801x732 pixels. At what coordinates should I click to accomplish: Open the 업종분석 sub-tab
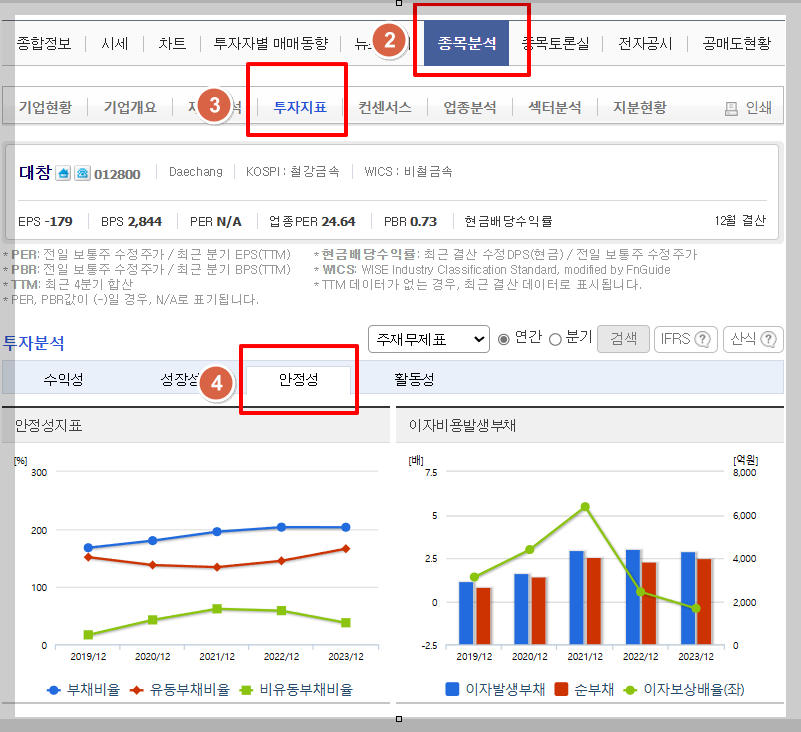(470, 107)
